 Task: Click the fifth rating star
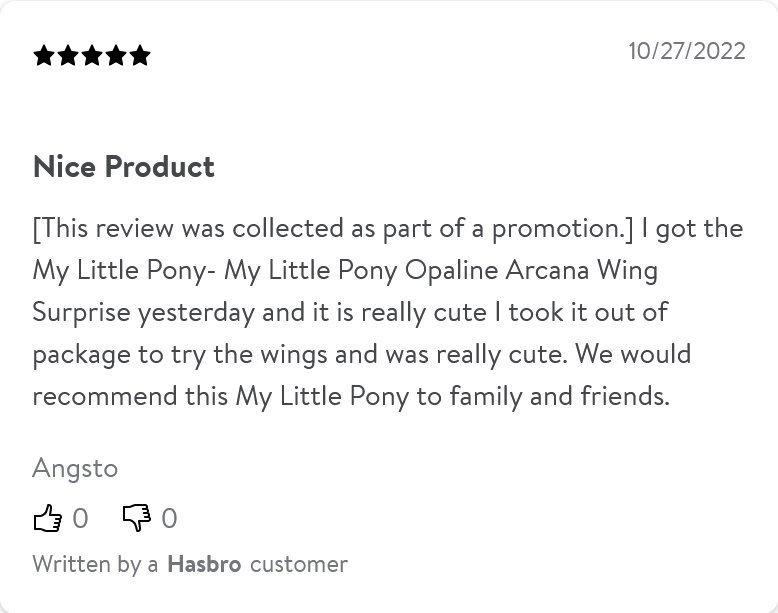[x=139, y=56]
